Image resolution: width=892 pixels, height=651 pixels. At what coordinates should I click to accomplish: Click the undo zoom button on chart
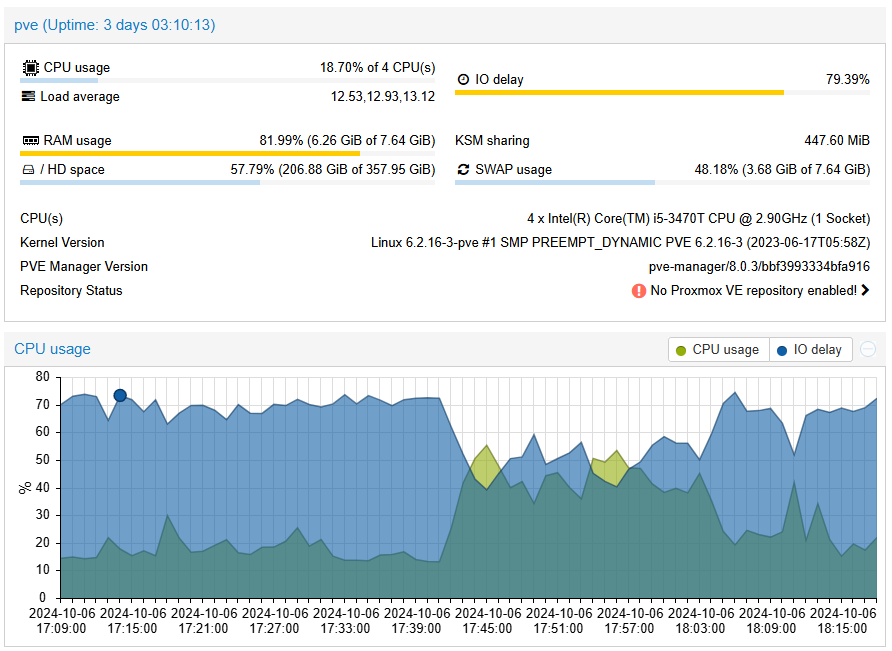868,349
